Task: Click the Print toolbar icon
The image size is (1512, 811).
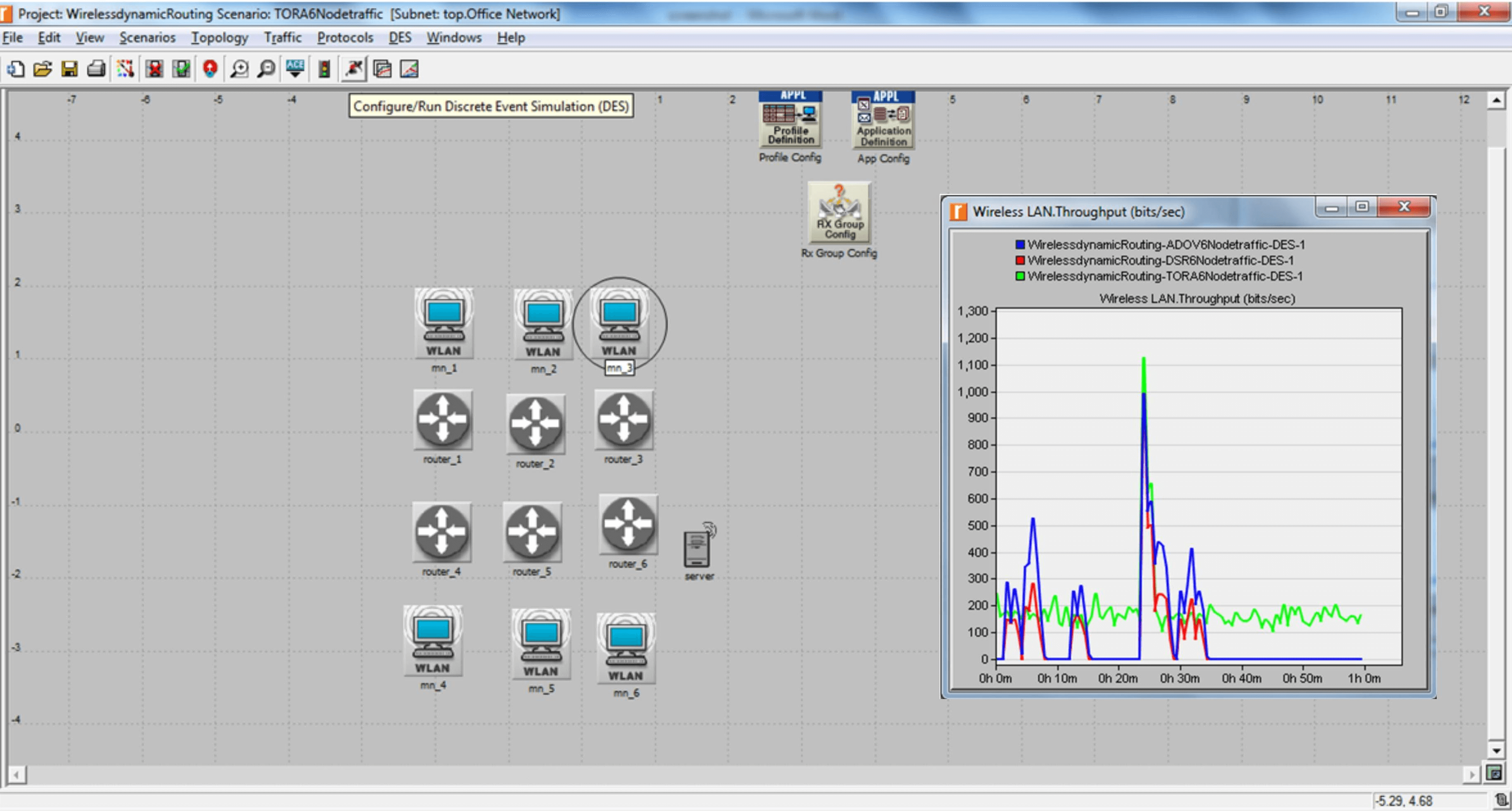Action: point(96,69)
